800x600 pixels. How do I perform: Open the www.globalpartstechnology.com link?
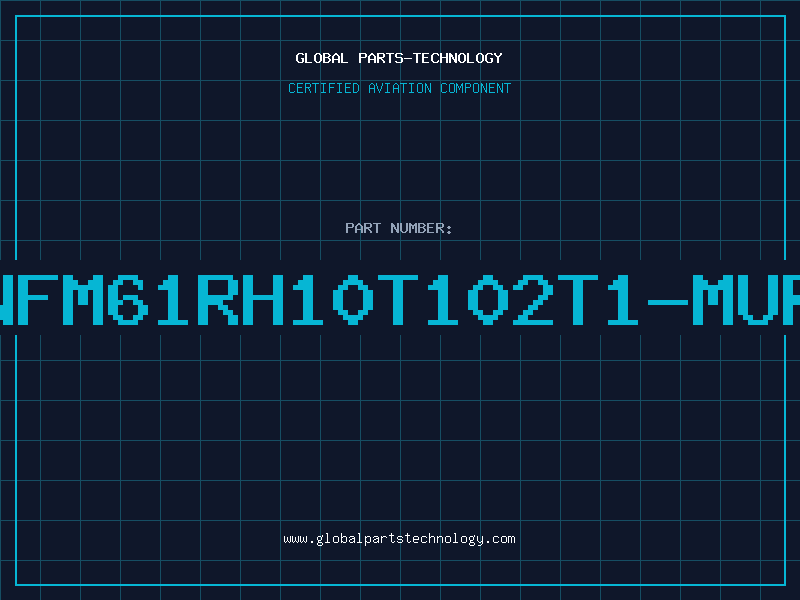click(x=399, y=539)
